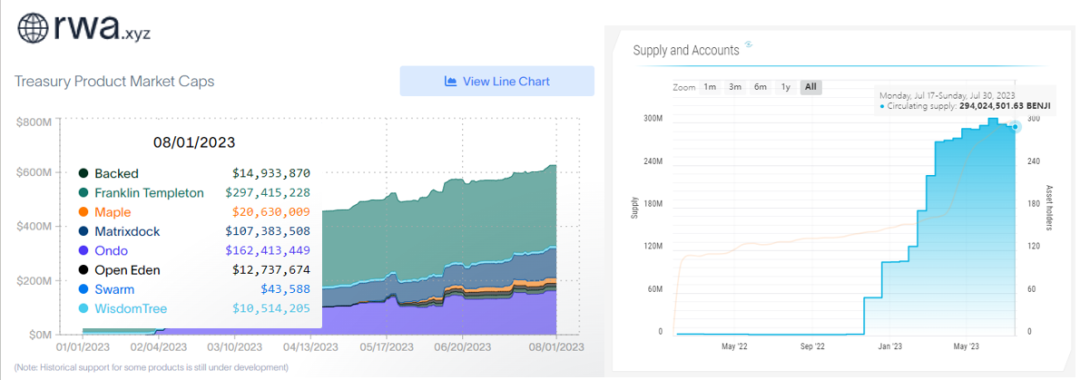This screenshot has height=380, width=1080.
Task: Click the Franklin Templeton legend dot
Action: click(83, 193)
